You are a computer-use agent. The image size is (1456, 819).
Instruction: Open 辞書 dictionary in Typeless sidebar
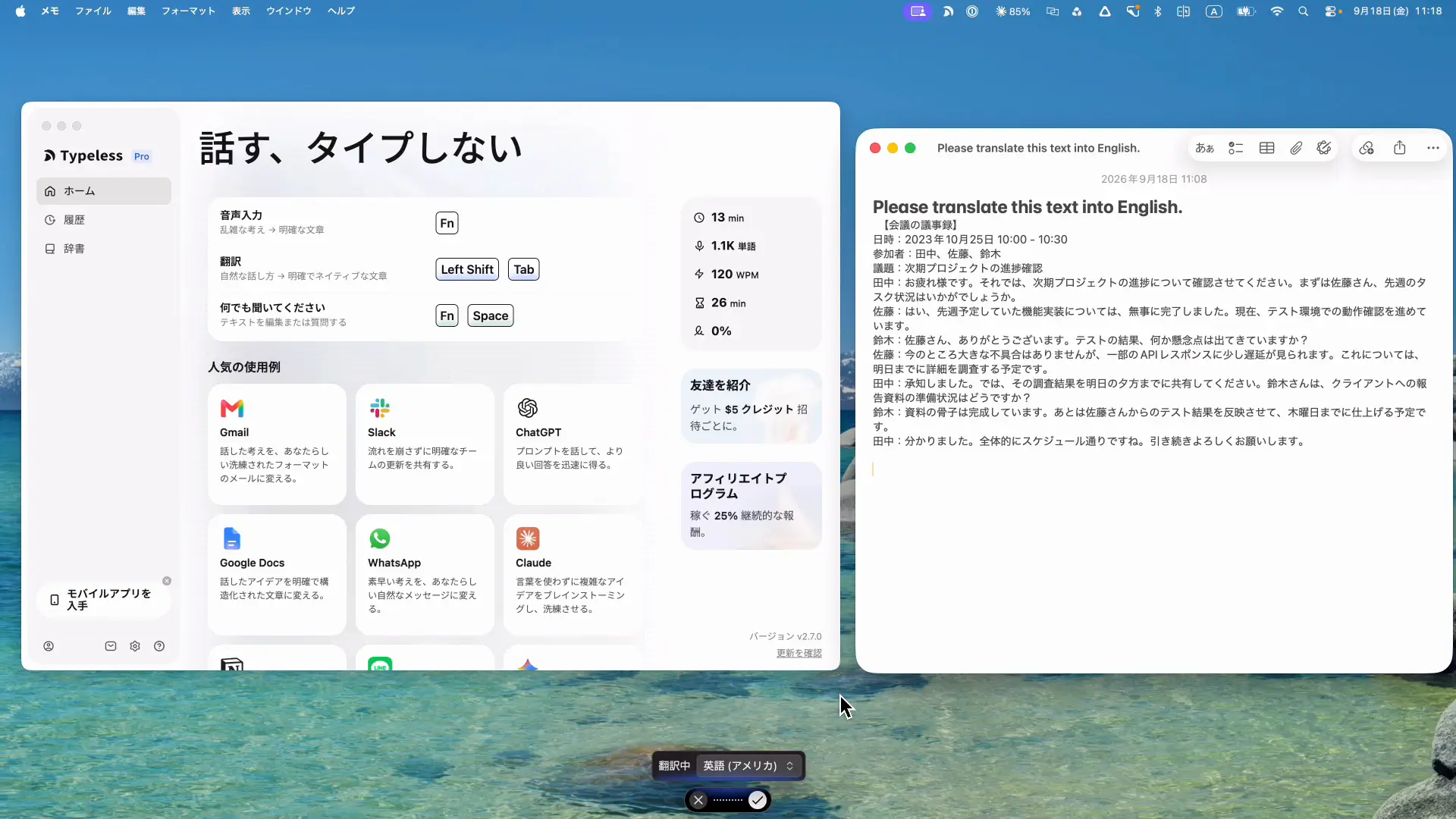[104, 249]
